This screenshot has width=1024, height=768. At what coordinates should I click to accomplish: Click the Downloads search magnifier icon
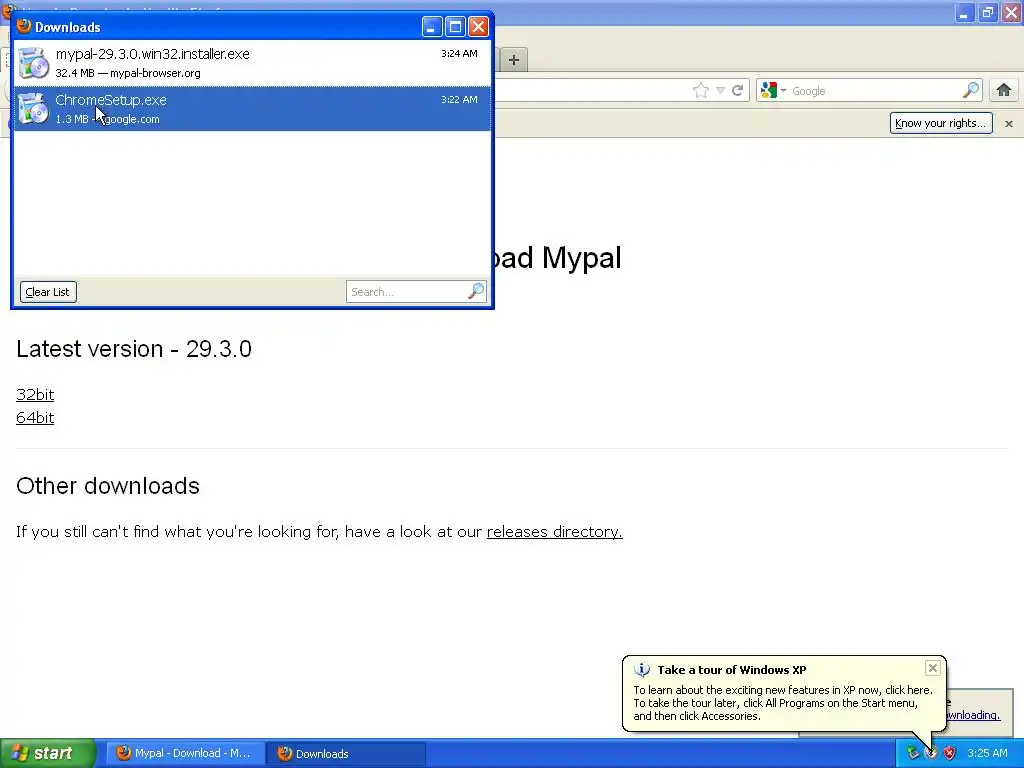476,291
